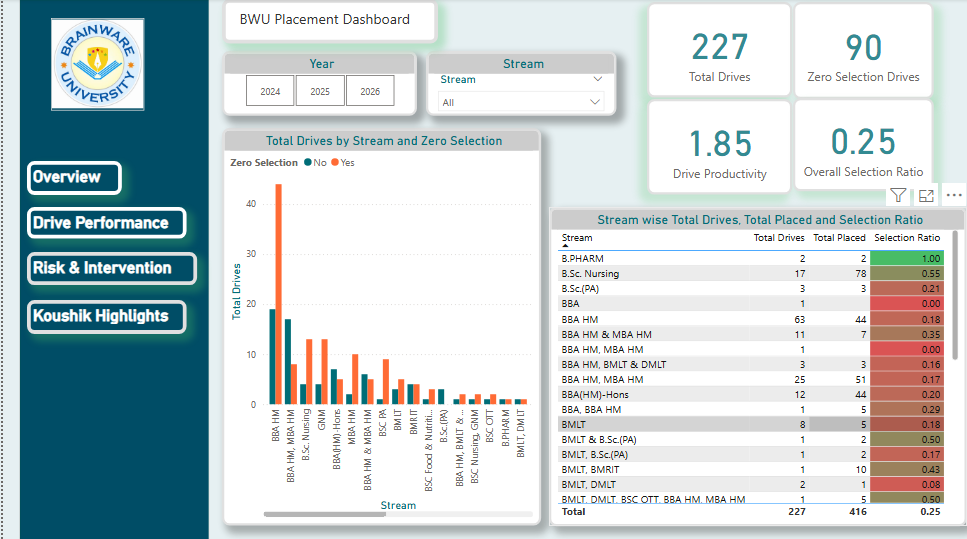The height and width of the screenshot is (539, 967).
Task: Select year 2025 in Year slicer
Action: [320, 91]
